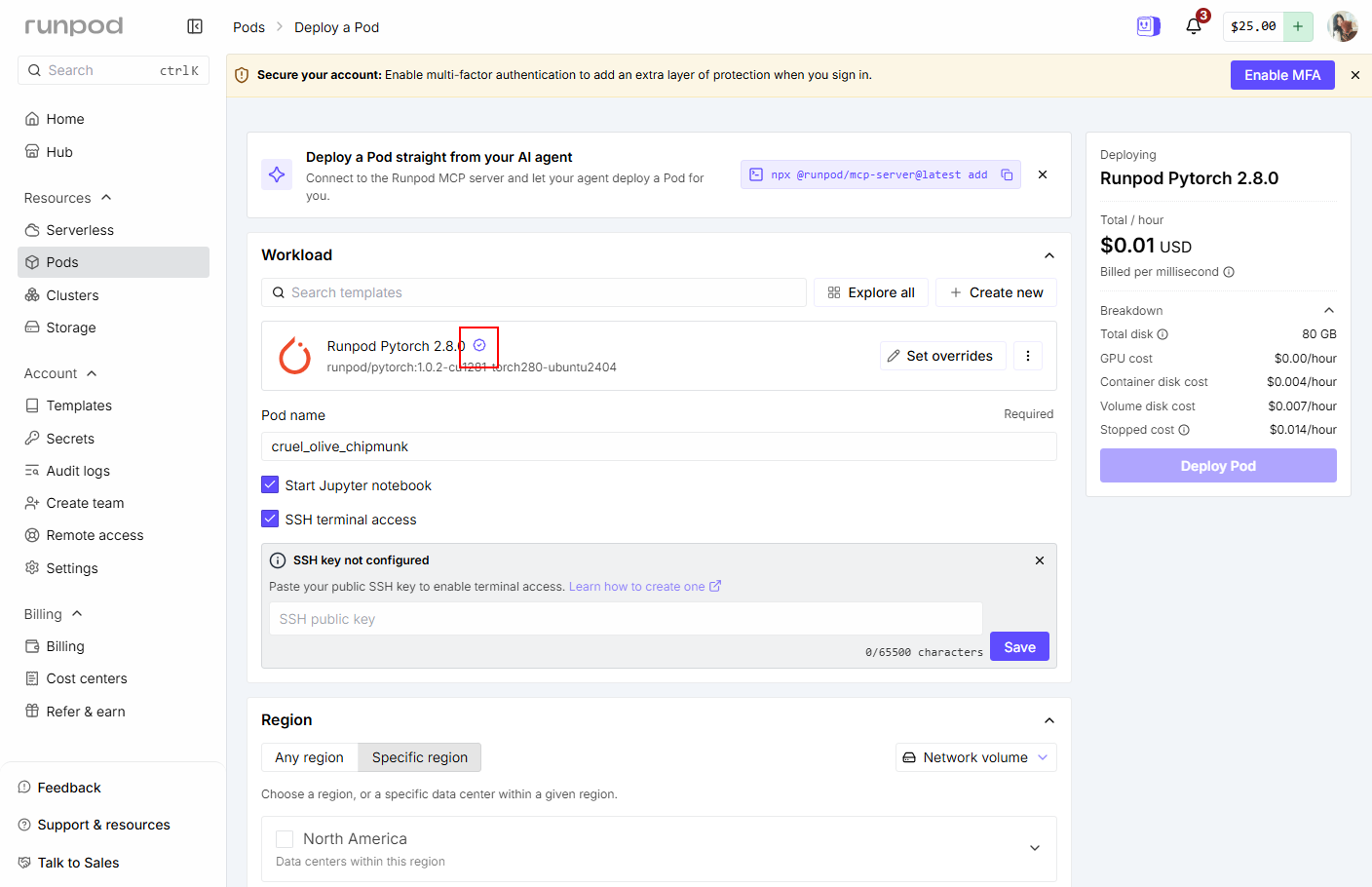1372x887 pixels.
Task: Click Create new template button
Action: (996, 292)
